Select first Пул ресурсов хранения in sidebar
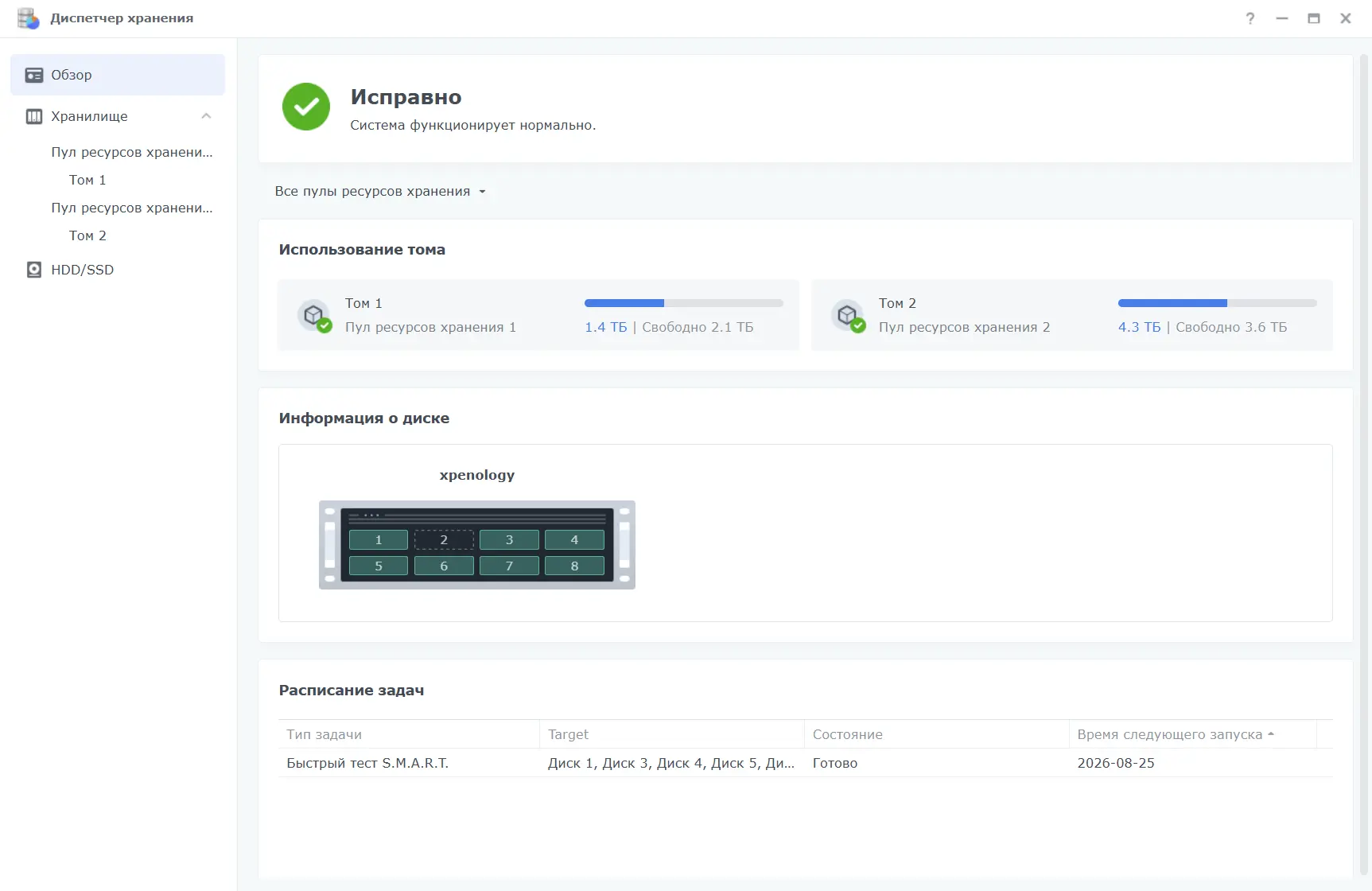This screenshot has width=1372, height=891. point(132,152)
